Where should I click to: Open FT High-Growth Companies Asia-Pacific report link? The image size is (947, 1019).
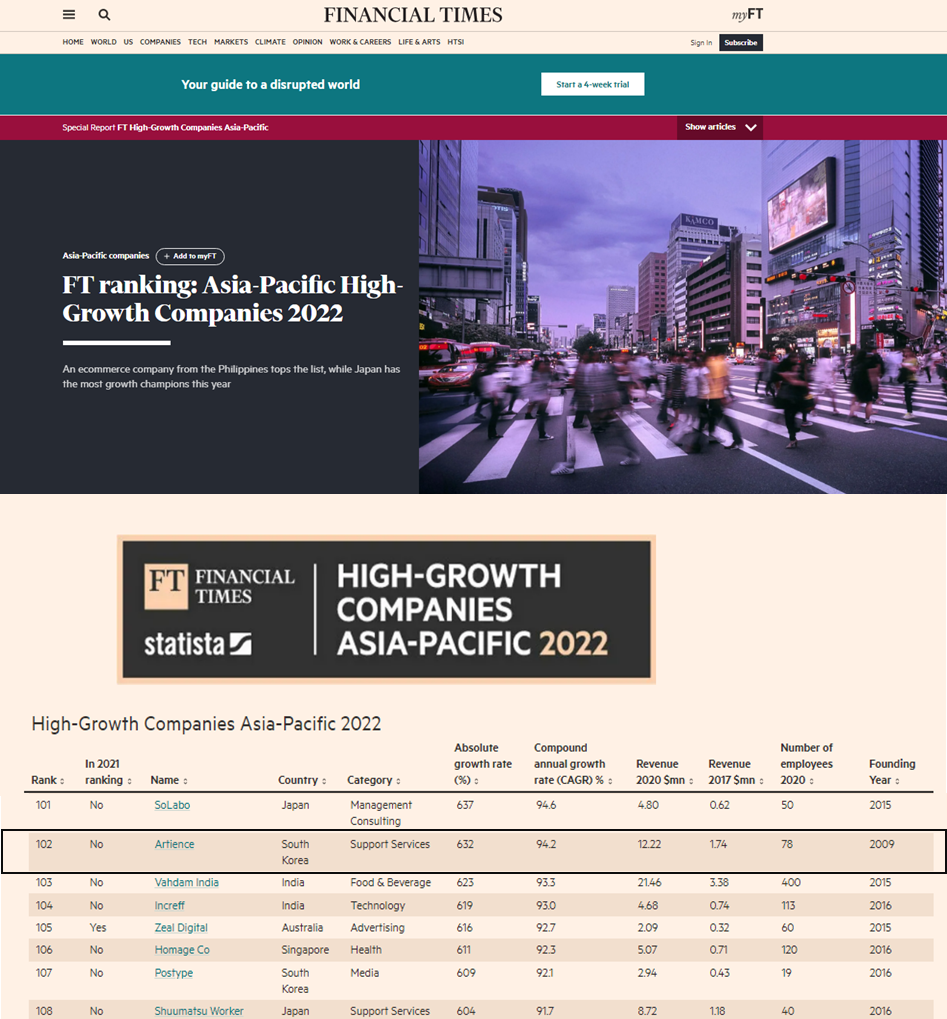click(192, 127)
